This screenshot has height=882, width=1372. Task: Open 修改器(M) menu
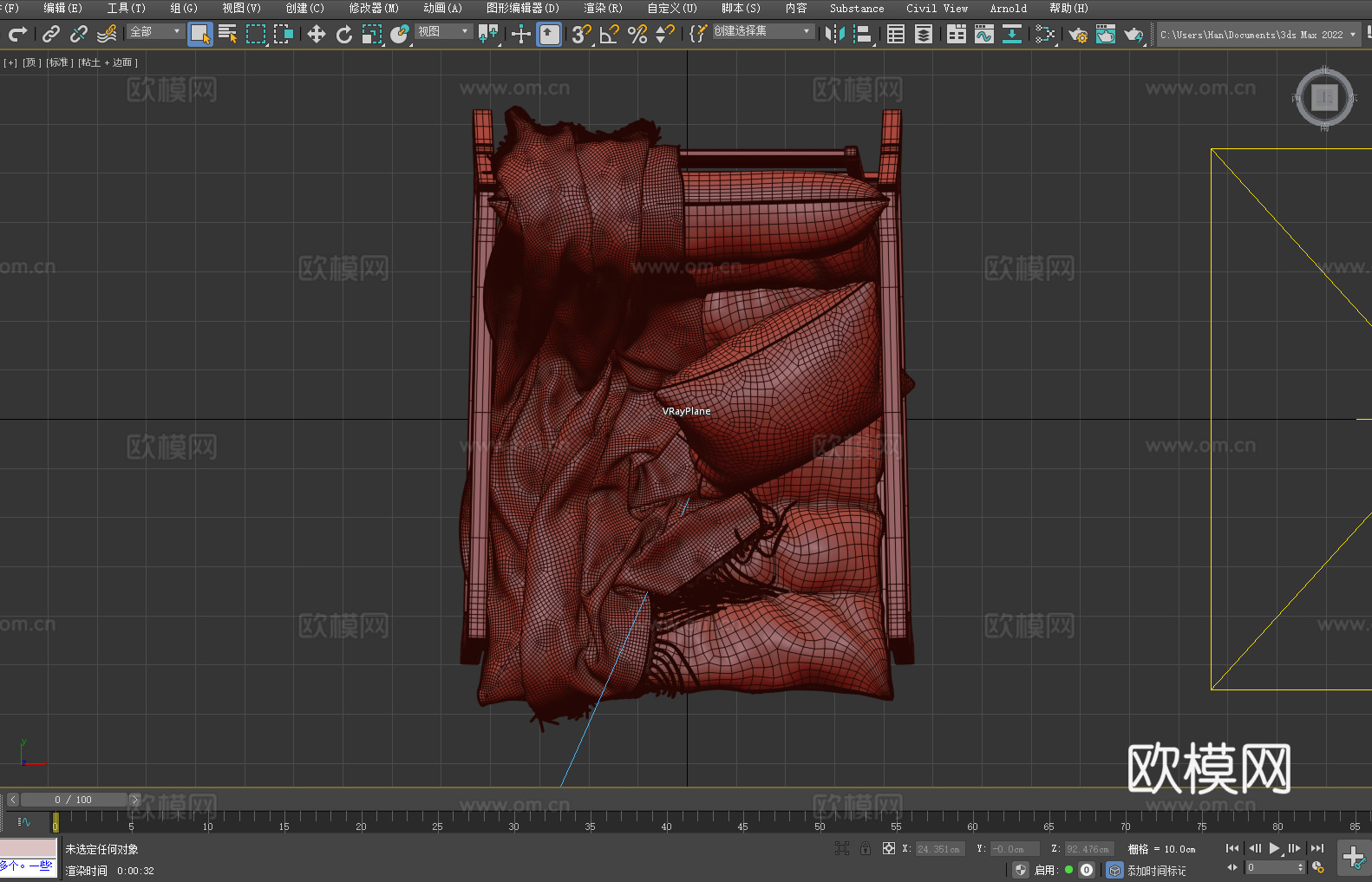[374, 8]
